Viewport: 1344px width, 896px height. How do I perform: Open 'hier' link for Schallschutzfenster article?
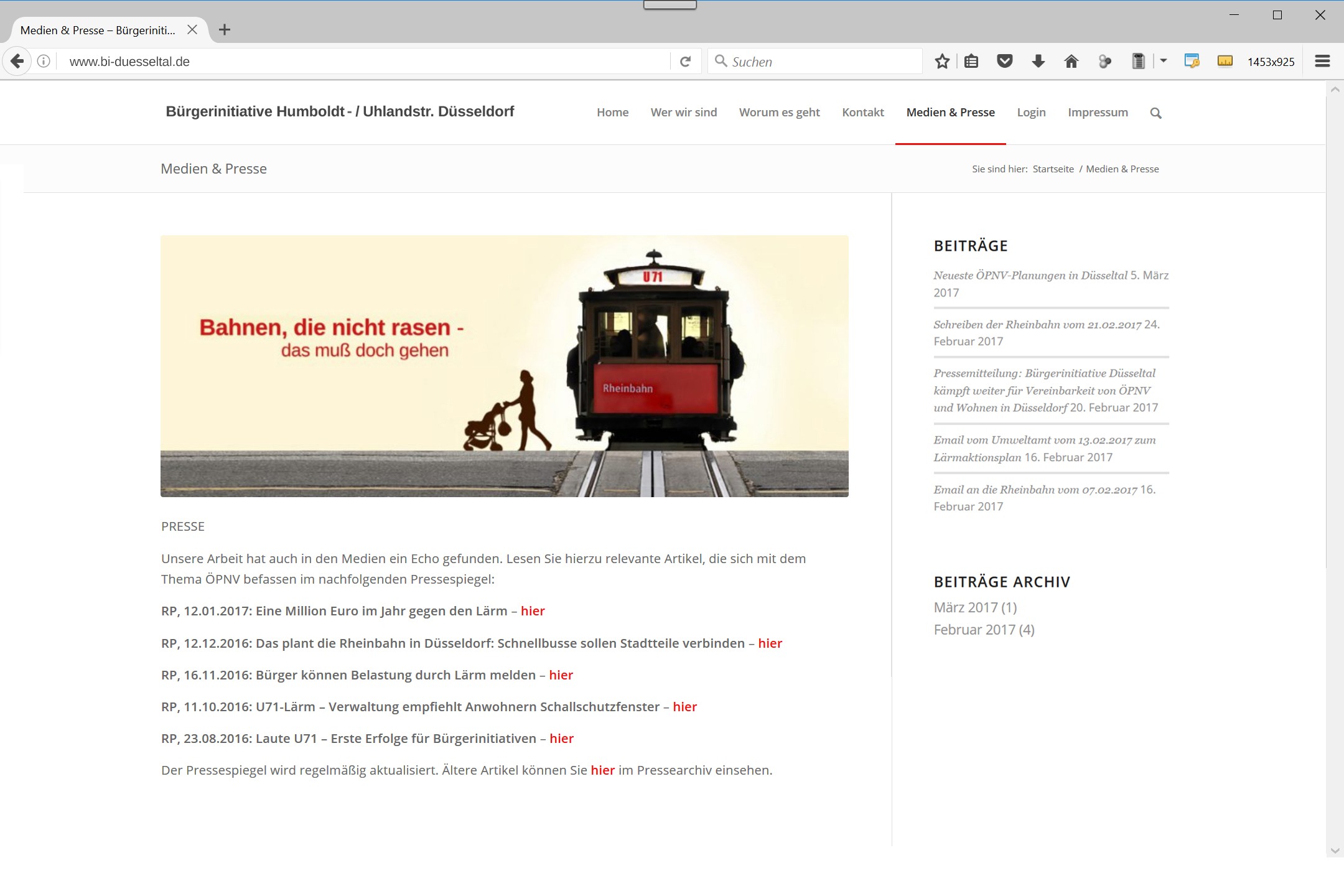pos(684,707)
